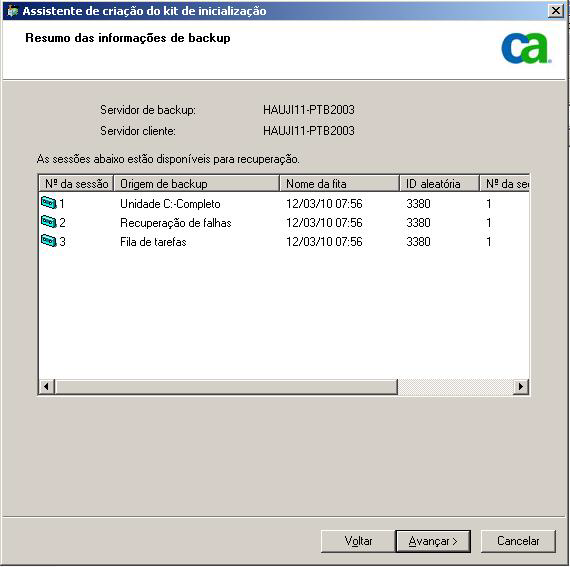Click the wizard icon in title bar
Screen dimensions: 570x567
coord(13,11)
